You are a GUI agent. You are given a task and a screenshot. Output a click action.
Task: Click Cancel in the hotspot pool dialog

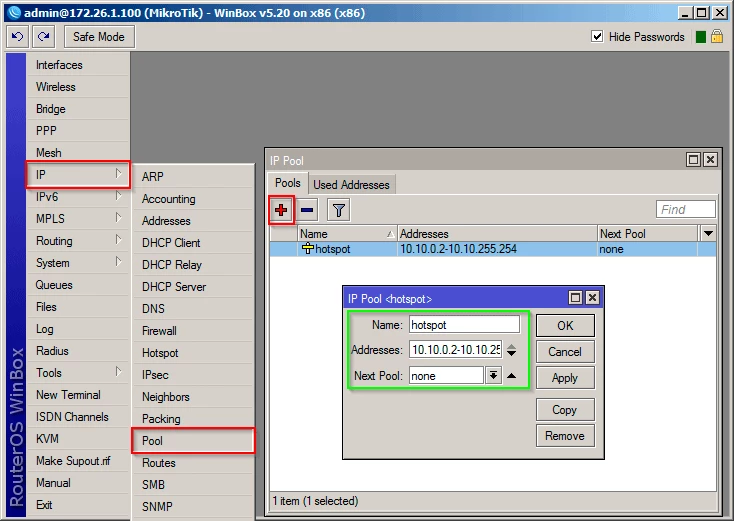[x=565, y=352]
